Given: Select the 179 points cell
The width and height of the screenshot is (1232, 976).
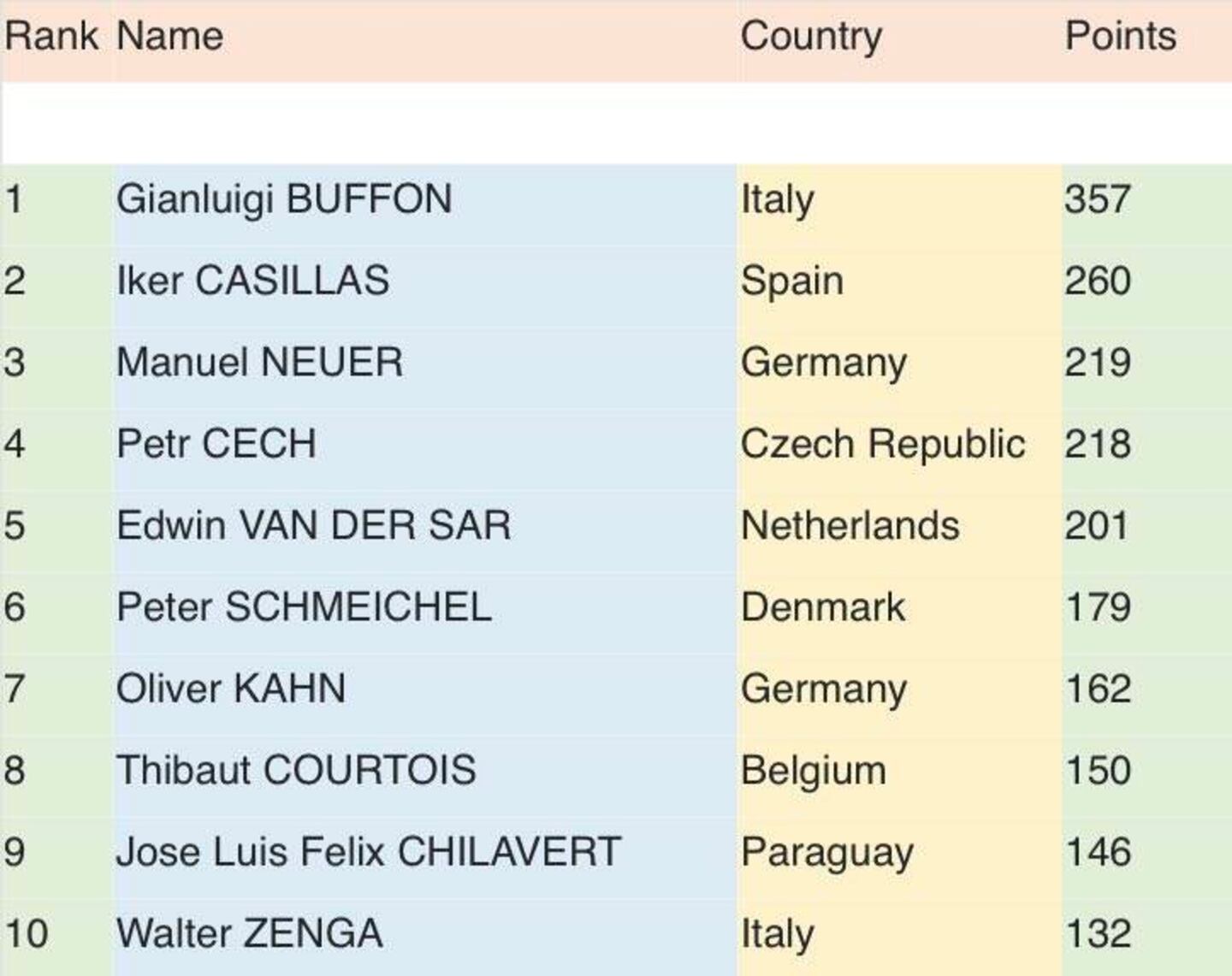Looking at the screenshot, I should tap(1098, 607).
